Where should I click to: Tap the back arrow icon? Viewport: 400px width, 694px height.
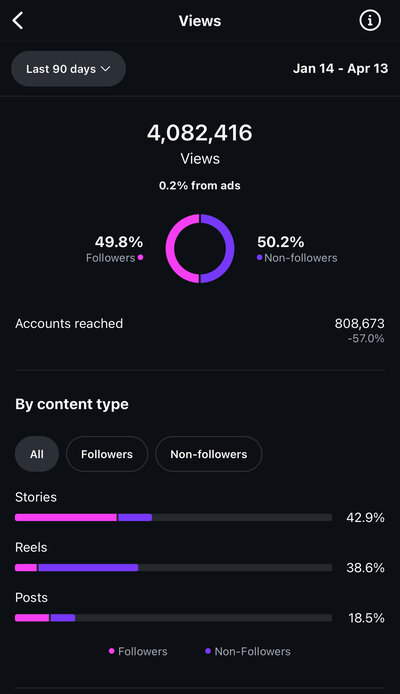click(x=18, y=21)
